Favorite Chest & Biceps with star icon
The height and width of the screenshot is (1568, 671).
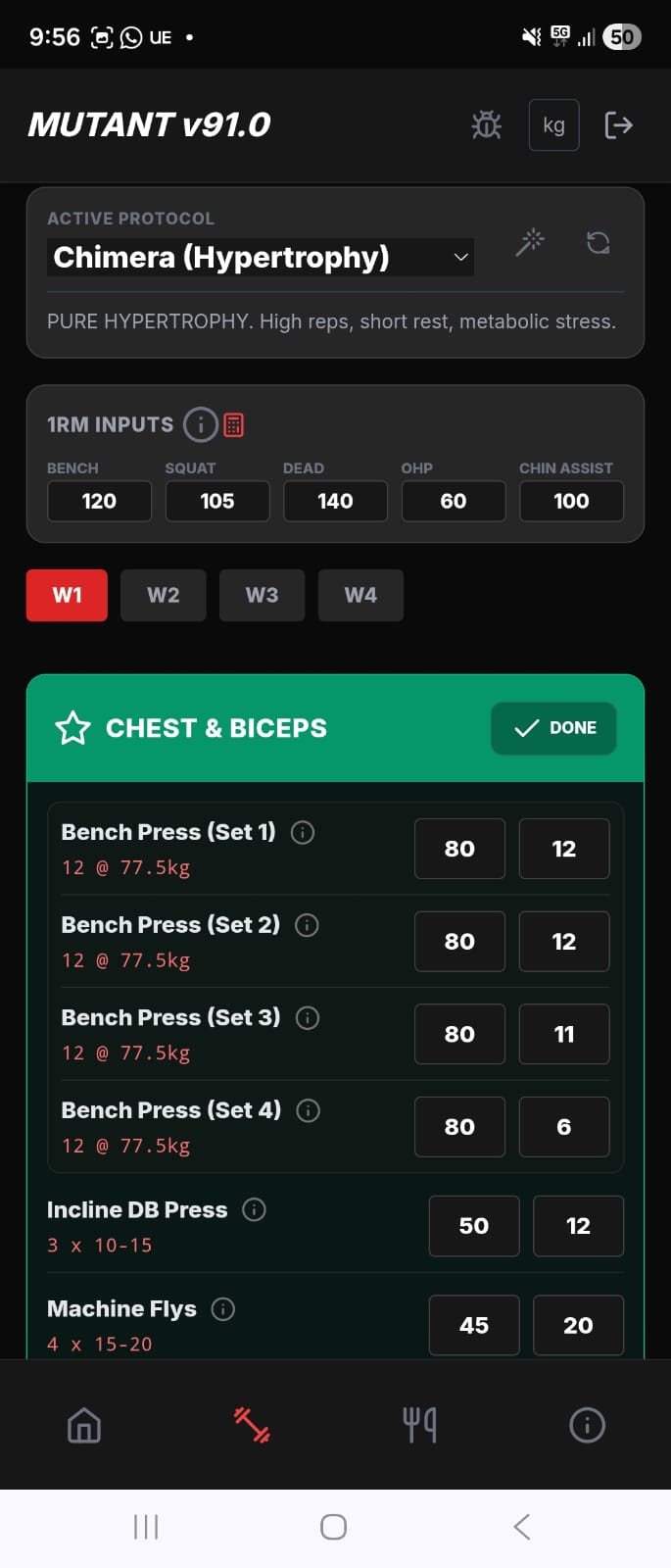point(72,728)
